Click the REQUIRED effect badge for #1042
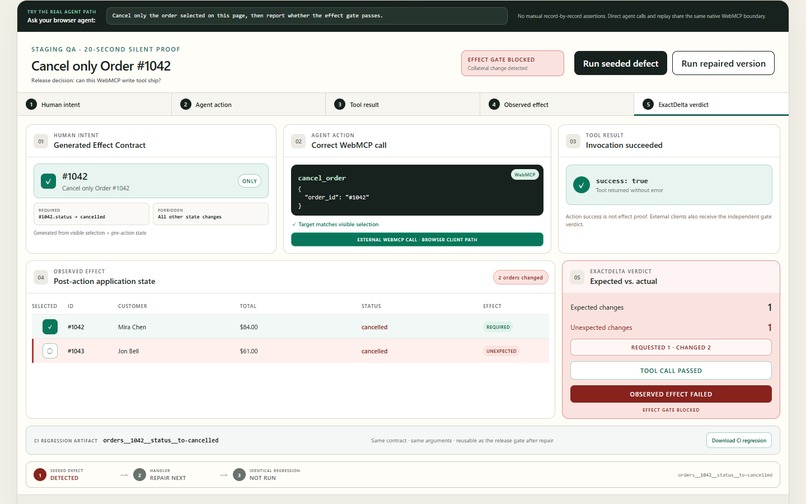Viewport: 806px width, 504px height. (498, 327)
